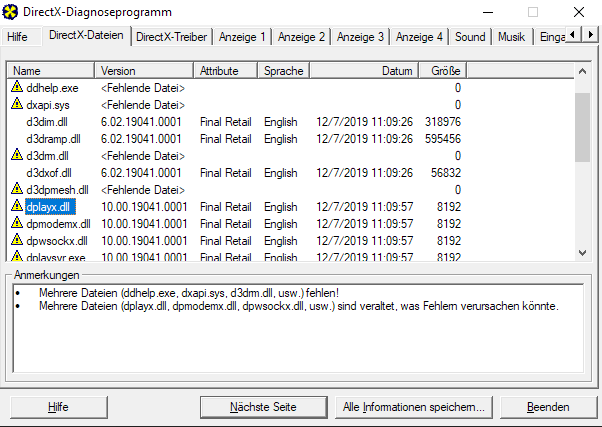This screenshot has width=602, height=427.
Task: Click size value 318976 of d3dim.dll
Action: (443, 122)
